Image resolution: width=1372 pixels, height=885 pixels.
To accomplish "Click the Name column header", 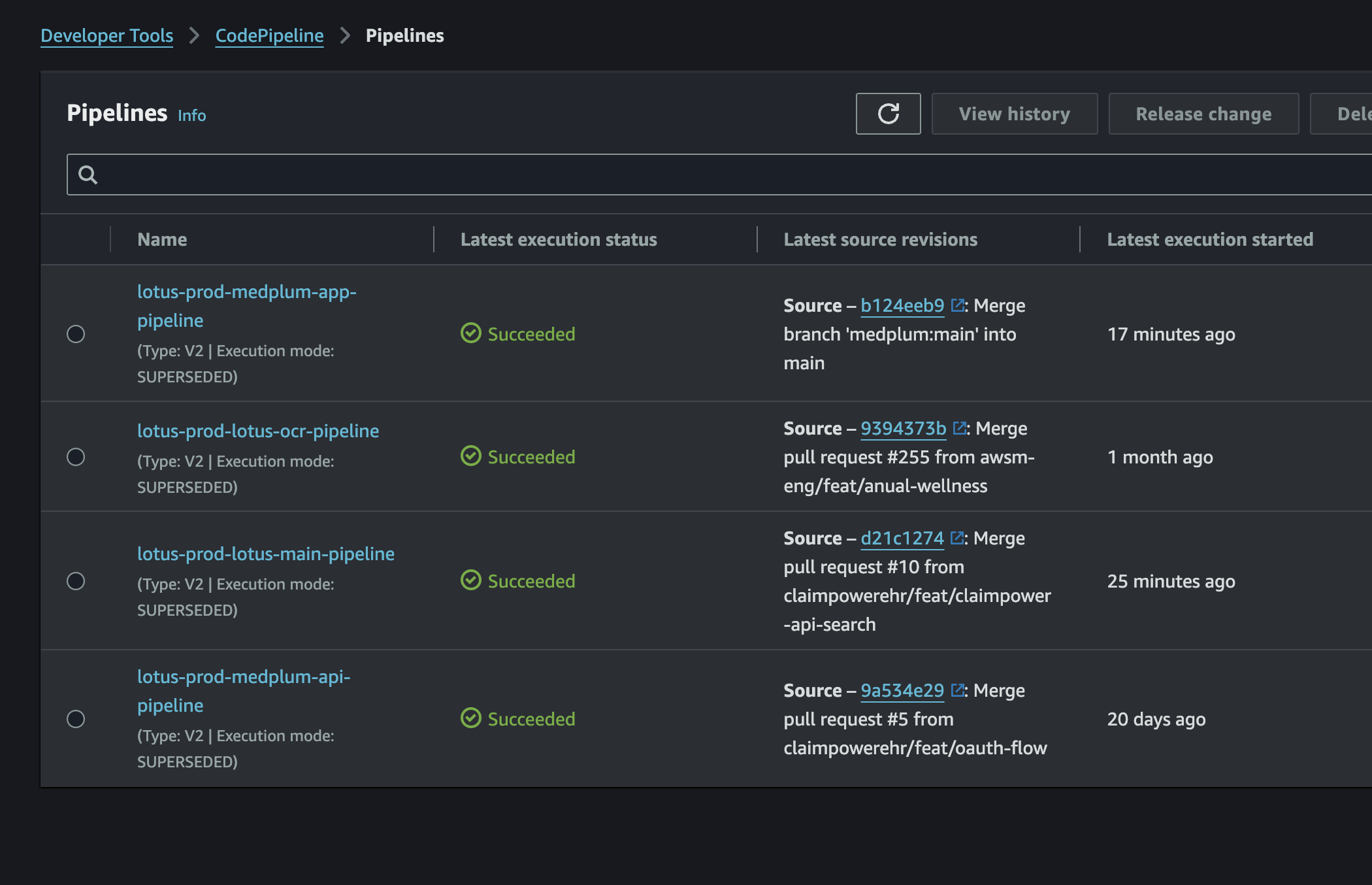I will pos(162,239).
